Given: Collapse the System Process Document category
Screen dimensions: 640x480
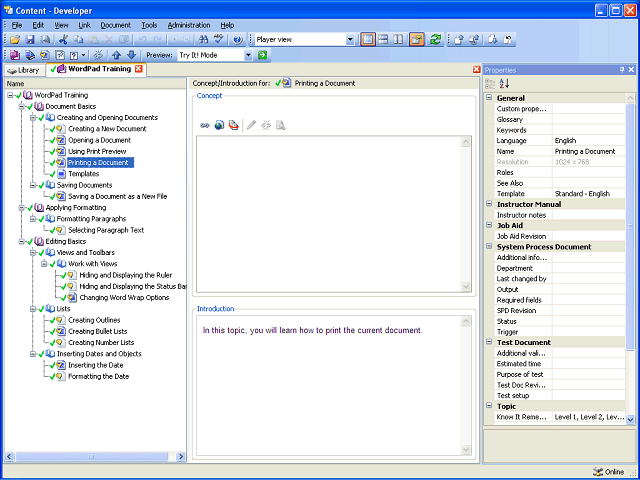Looking at the screenshot, I should 489,247.
